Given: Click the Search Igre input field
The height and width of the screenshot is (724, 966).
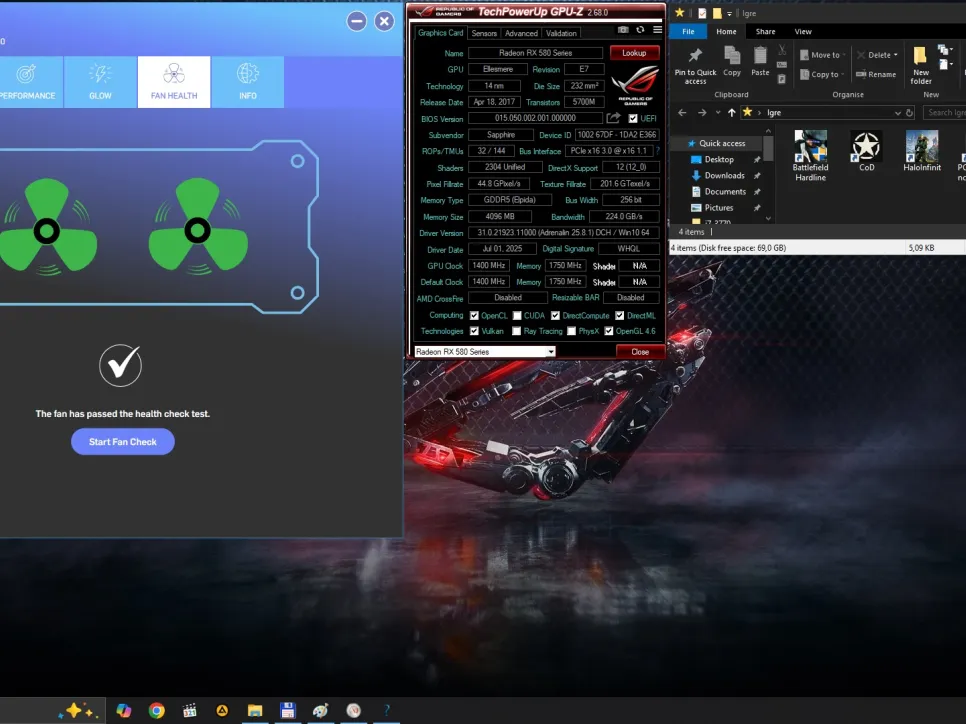Looking at the screenshot, I should click(x=944, y=113).
